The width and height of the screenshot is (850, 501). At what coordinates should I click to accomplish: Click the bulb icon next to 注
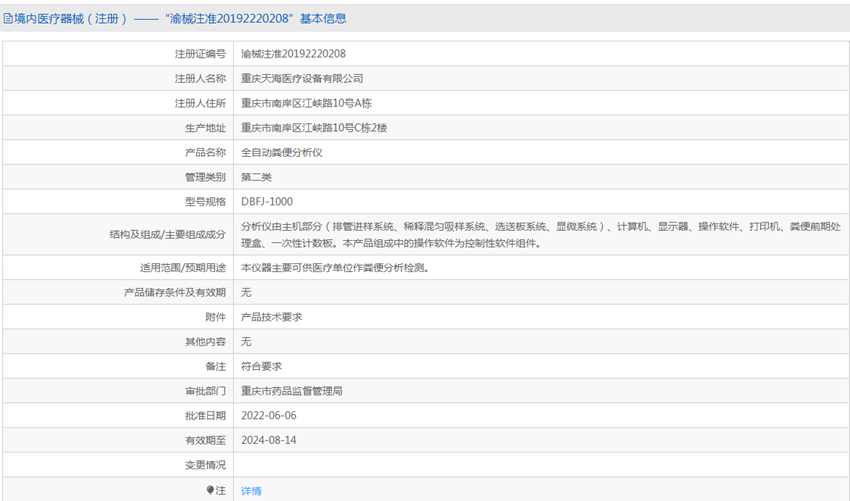pos(210,490)
